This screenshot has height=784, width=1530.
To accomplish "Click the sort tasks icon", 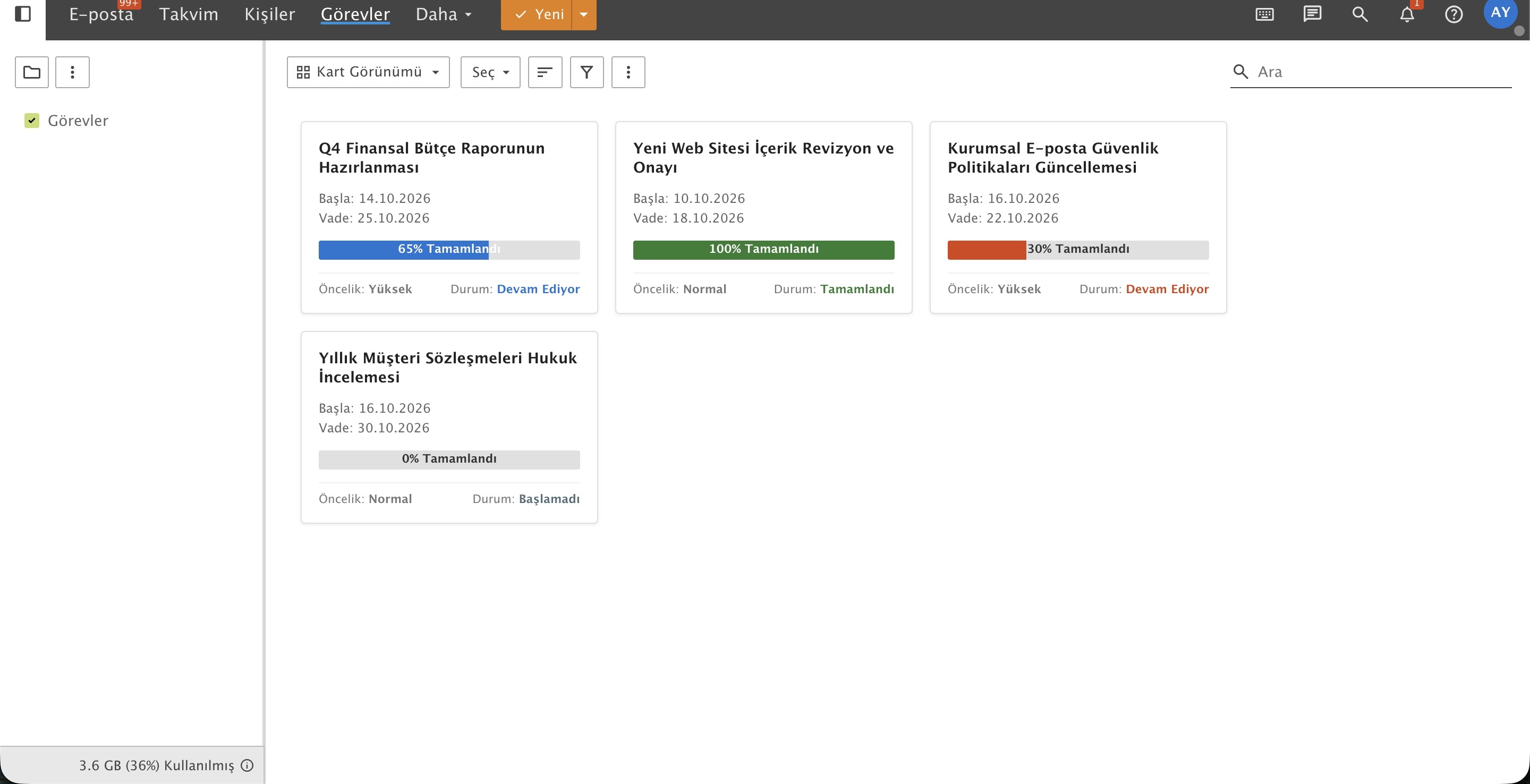I will pos(545,72).
